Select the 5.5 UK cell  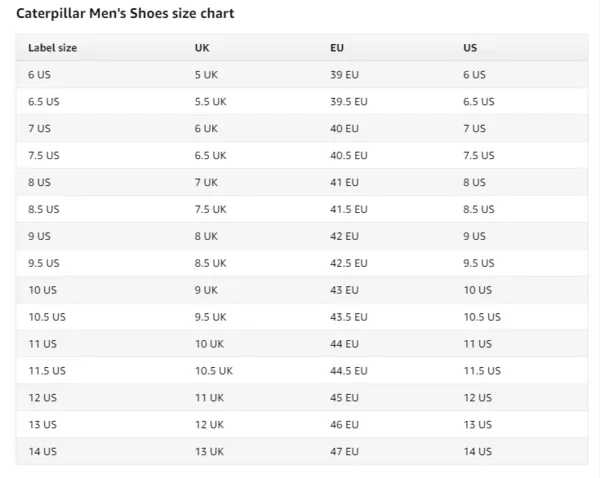pyautogui.click(x=210, y=102)
